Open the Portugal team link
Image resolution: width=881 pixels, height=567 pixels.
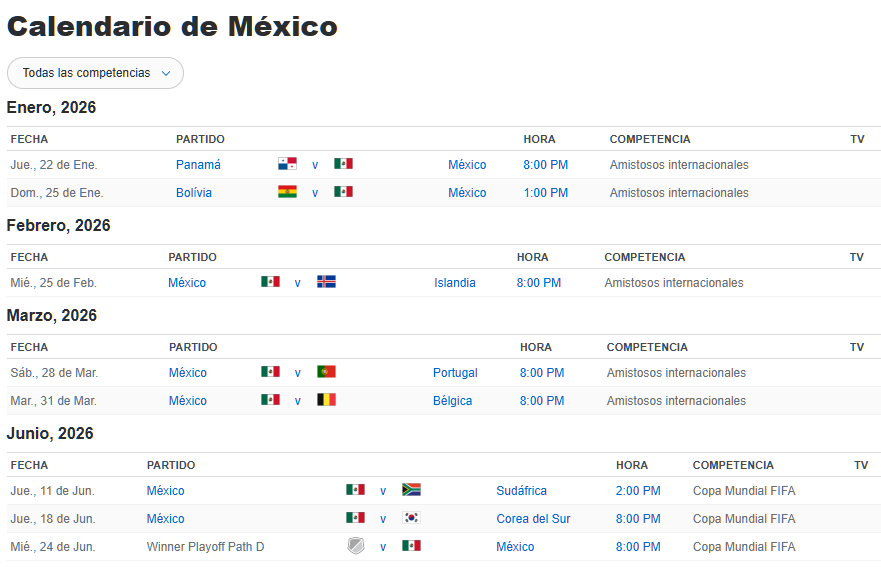[x=455, y=373]
